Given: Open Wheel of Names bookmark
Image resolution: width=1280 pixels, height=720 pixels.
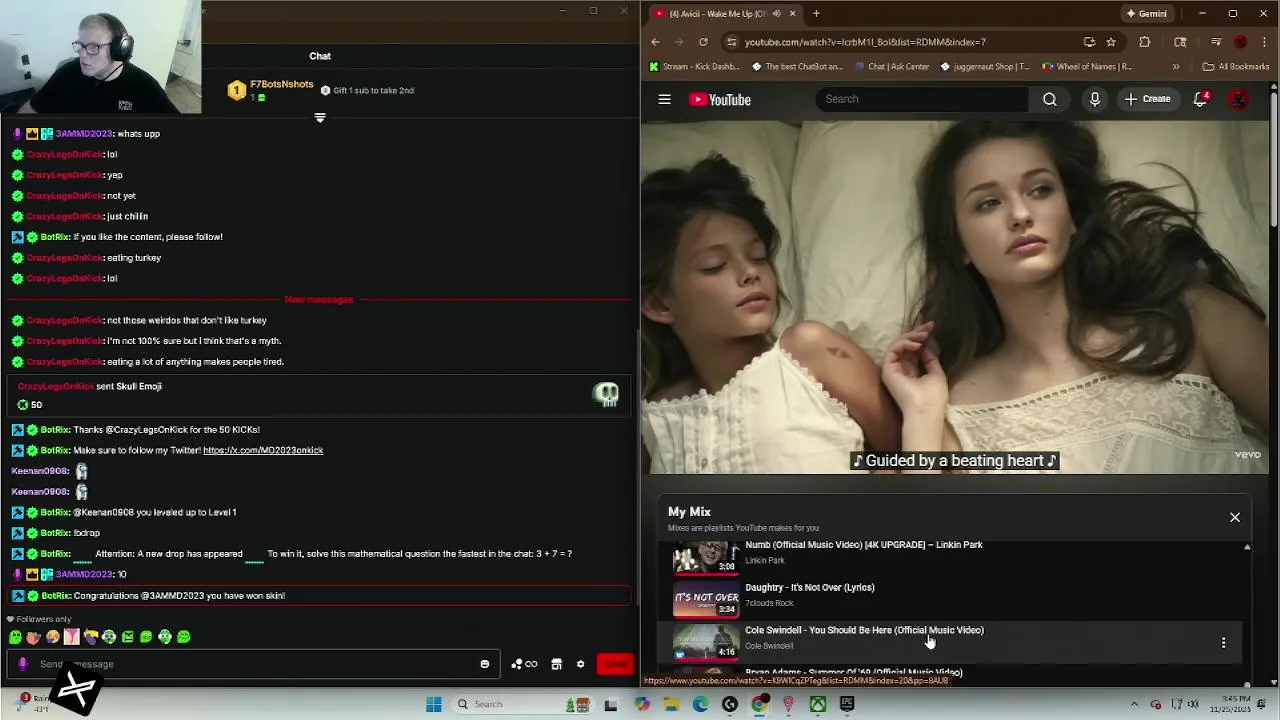Looking at the screenshot, I should point(1087,67).
